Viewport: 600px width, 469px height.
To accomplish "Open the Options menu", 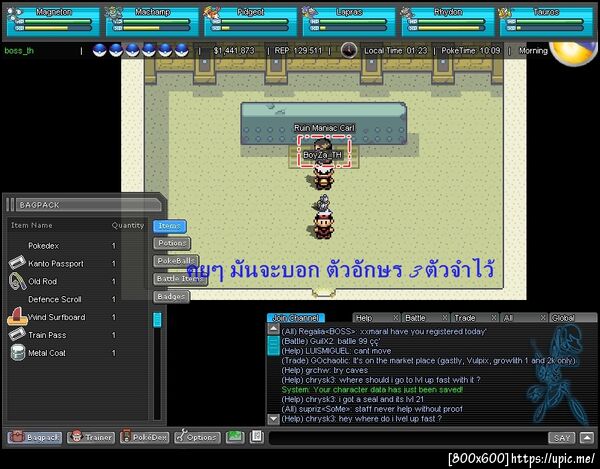I will click(197, 437).
